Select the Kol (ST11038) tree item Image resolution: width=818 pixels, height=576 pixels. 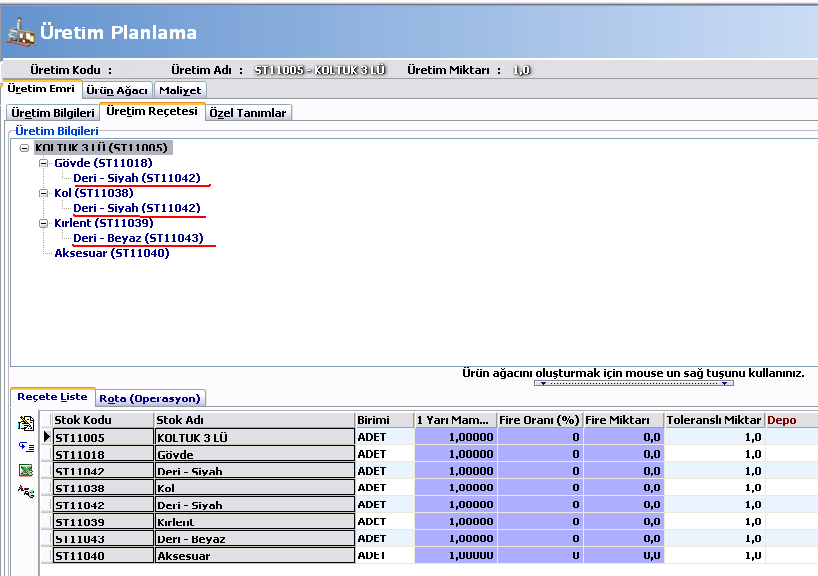click(94, 193)
